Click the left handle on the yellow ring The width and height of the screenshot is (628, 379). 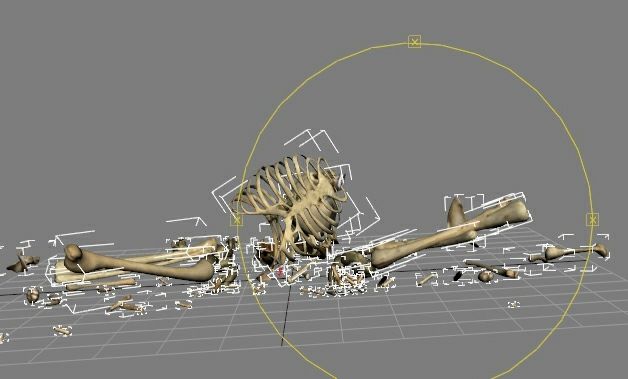point(237,220)
